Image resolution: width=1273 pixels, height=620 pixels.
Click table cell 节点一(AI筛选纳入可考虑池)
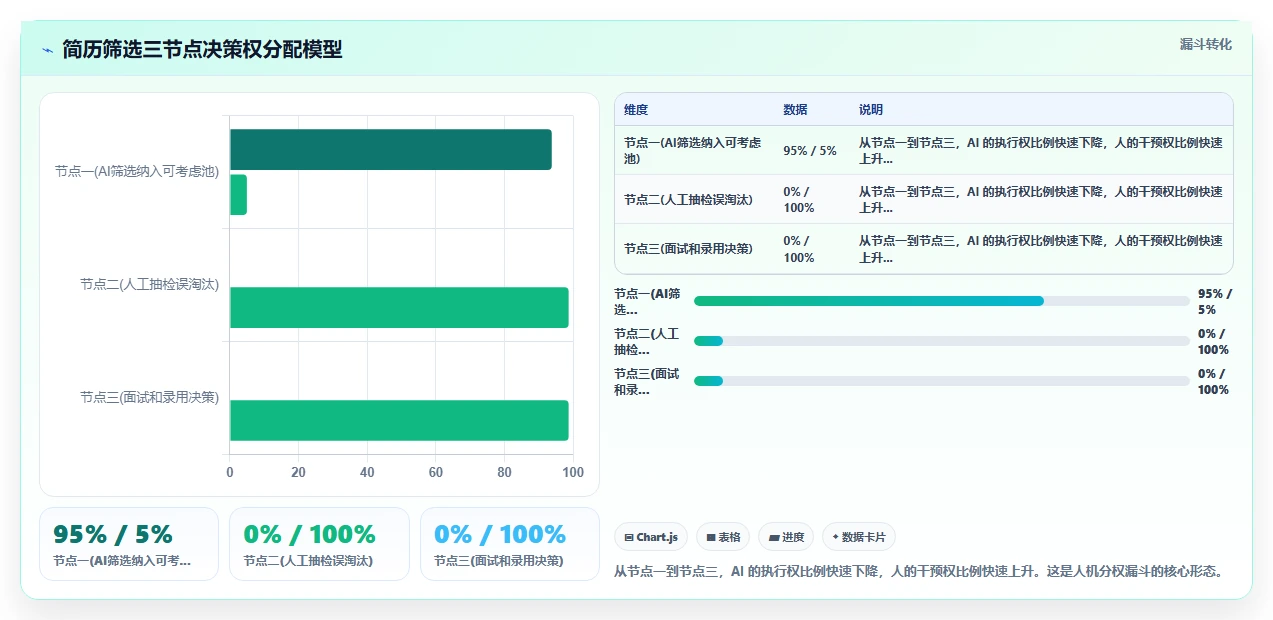(x=692, y=151)
